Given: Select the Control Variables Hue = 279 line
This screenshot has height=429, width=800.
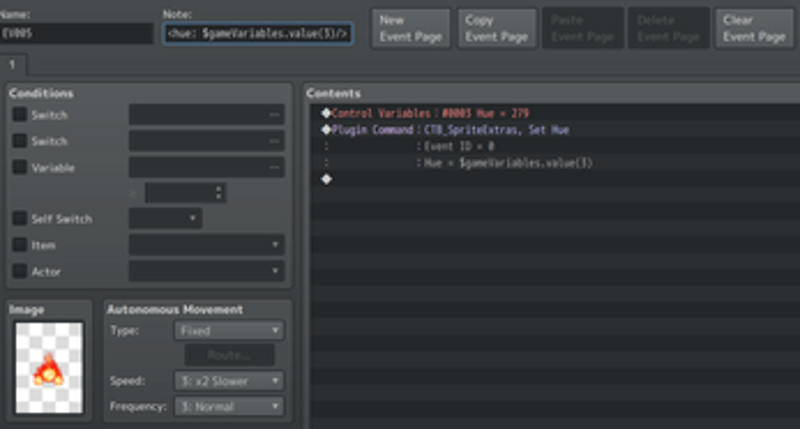Looking at the screenshot, I should (555, 113).
